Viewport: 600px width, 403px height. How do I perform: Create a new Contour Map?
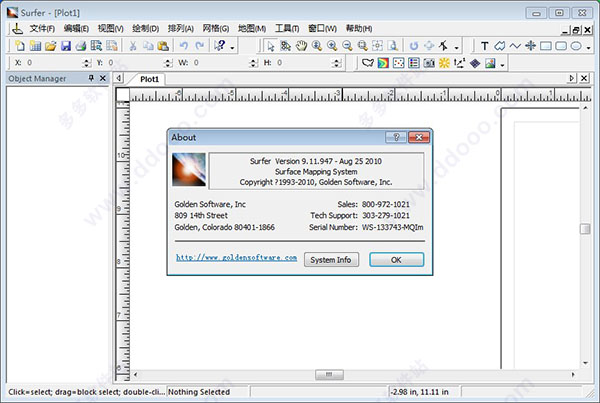[383, 63]
